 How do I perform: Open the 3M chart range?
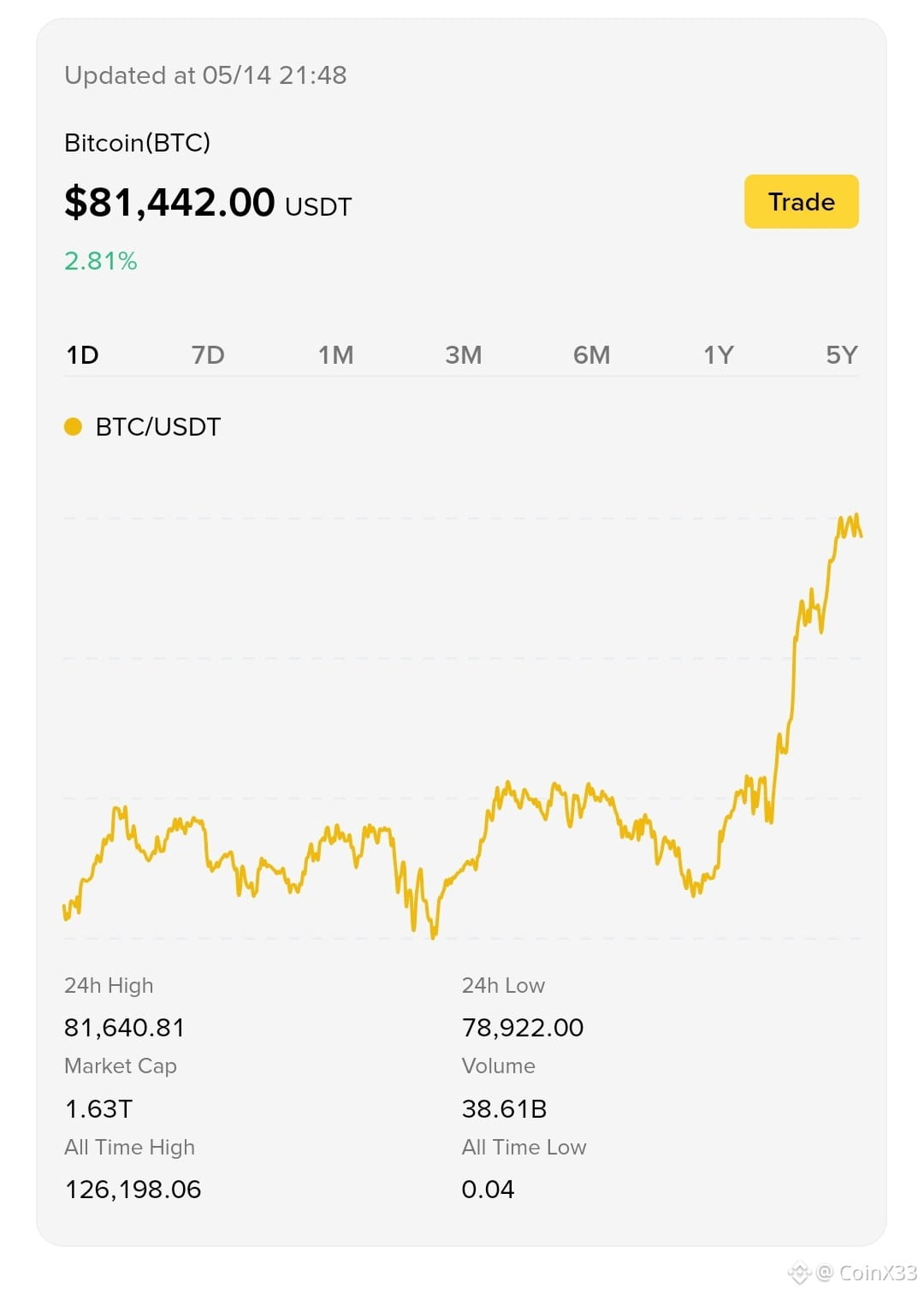pos(464,355)
